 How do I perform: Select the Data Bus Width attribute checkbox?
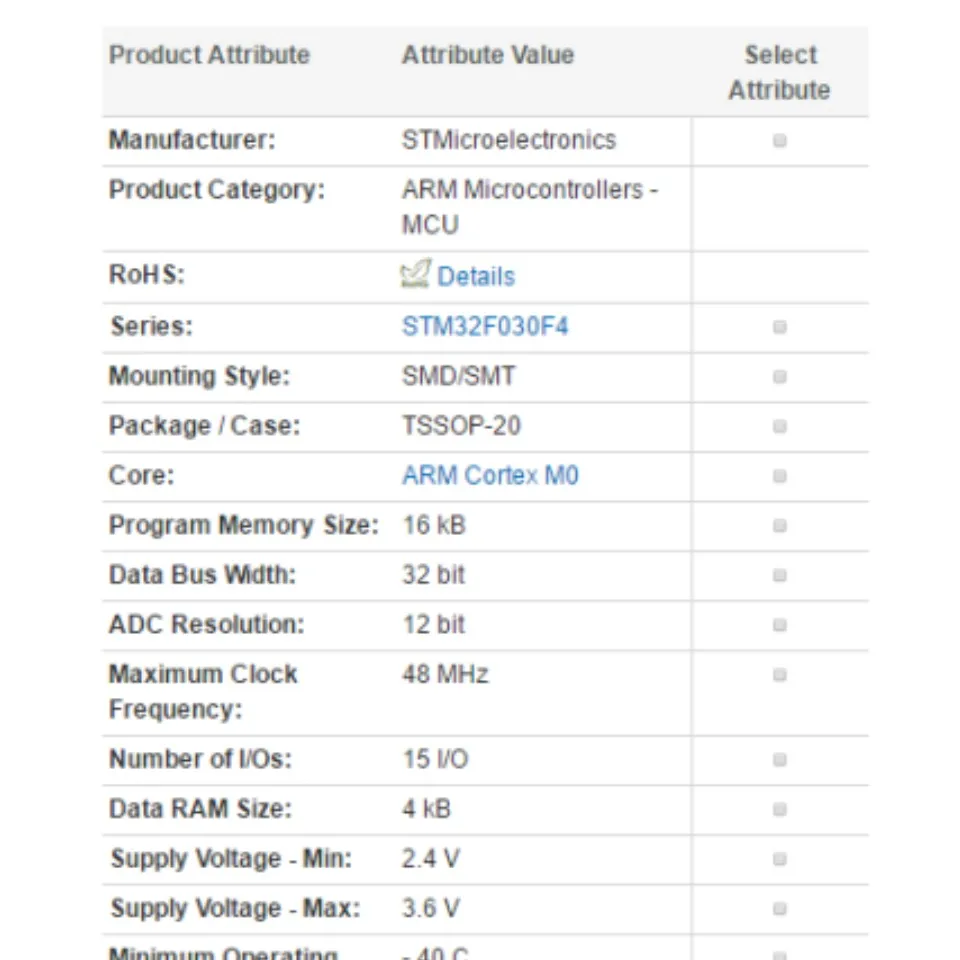click(x=782, y=573)
